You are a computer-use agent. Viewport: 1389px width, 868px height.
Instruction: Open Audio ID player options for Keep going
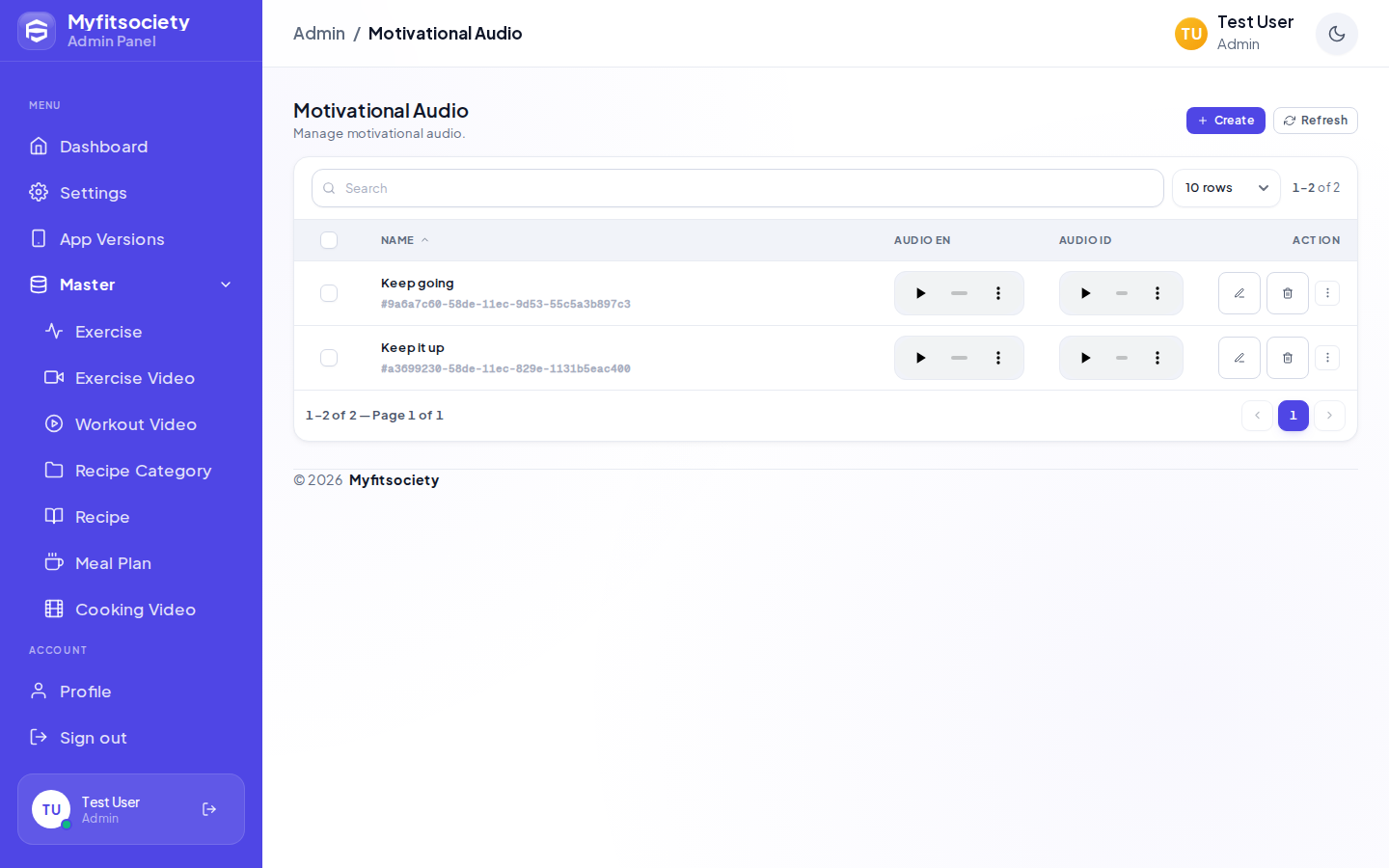click(1157, 293)
